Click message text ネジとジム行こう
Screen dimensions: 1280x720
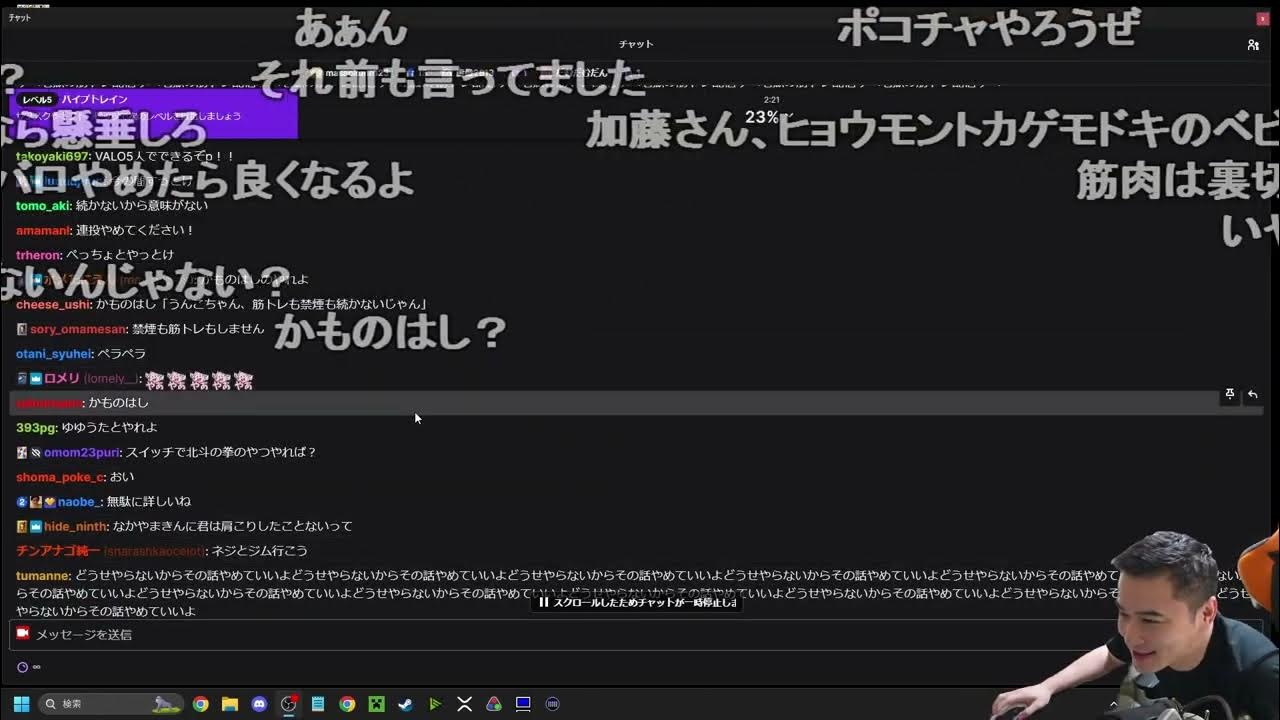coord(260,551)
